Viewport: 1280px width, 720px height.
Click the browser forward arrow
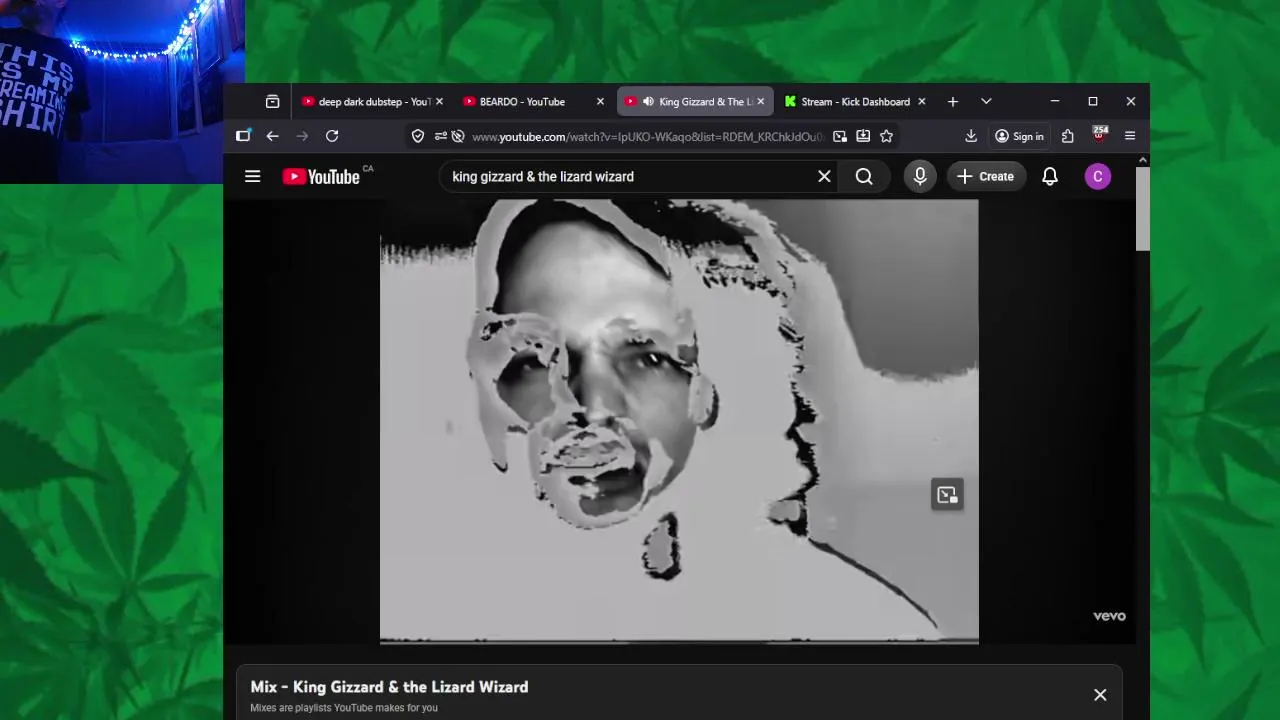(302, 136)
